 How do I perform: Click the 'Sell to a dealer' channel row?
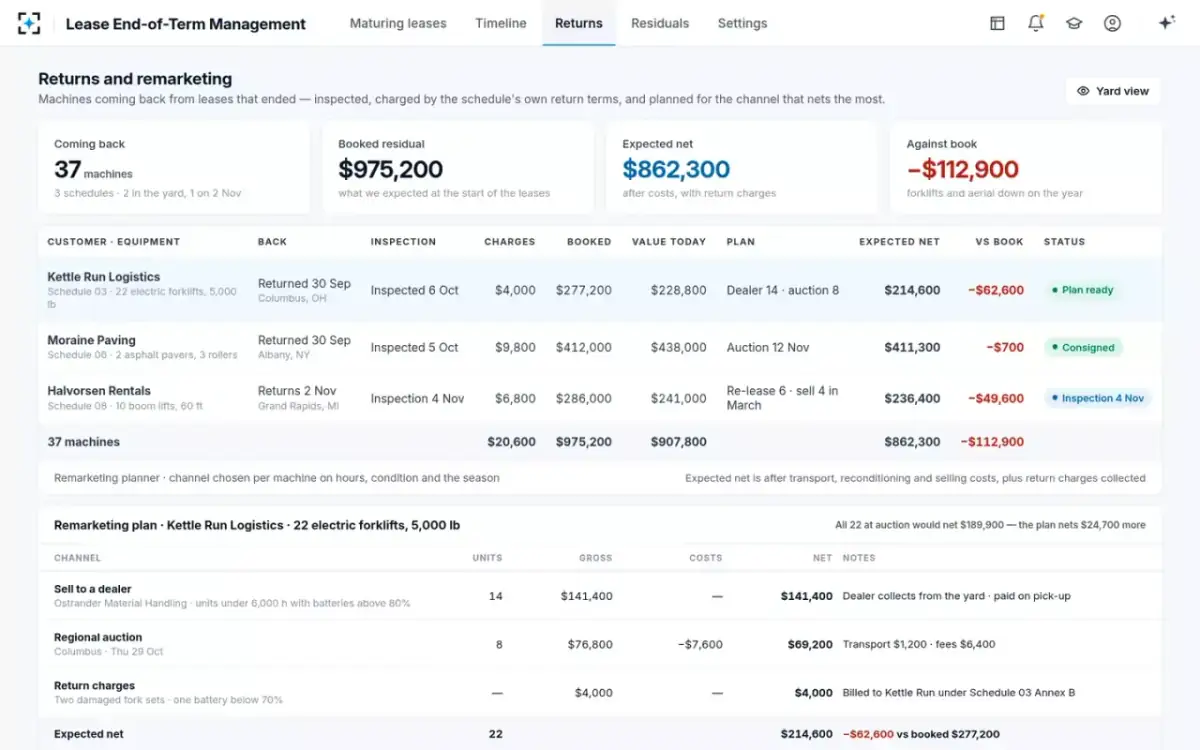pos(600,596)
